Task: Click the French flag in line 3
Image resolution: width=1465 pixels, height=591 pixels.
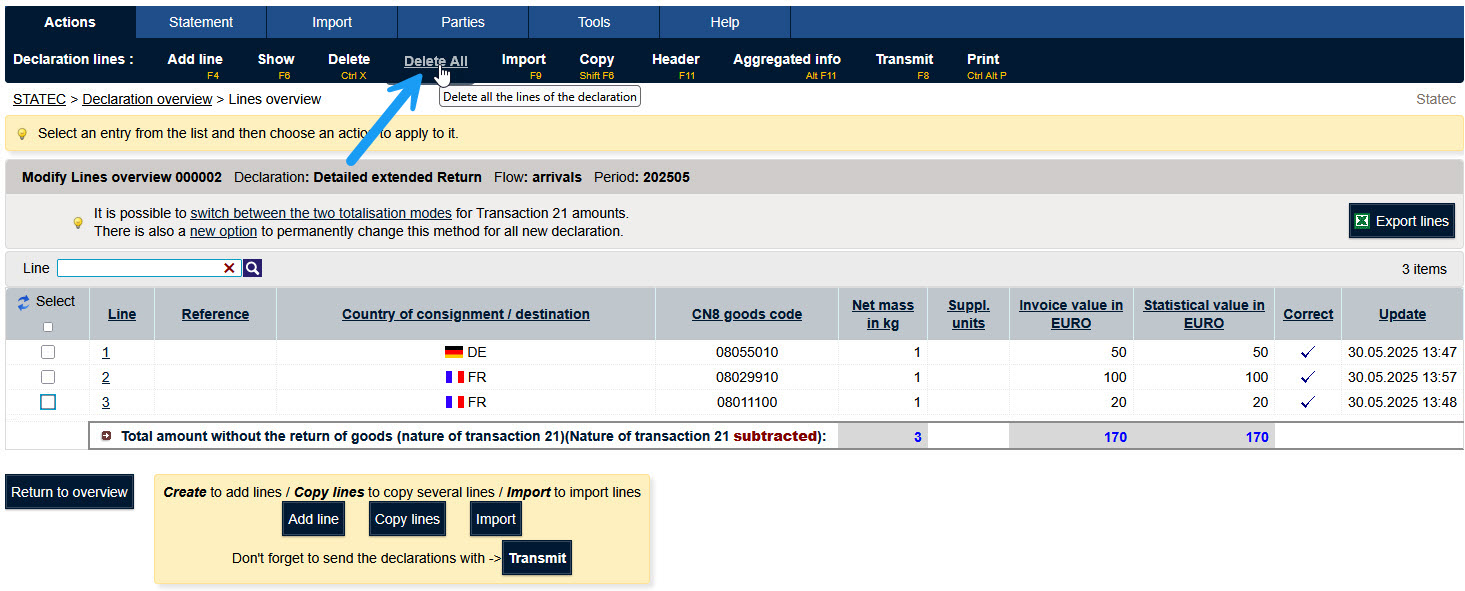Action: (x=454, y=402)
